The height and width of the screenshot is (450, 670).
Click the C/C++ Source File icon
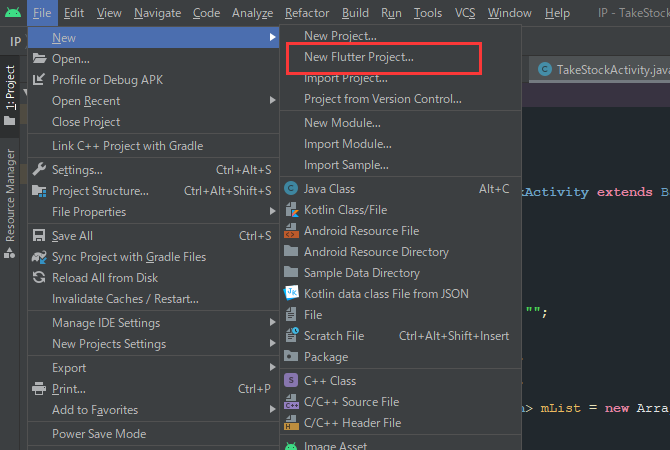291,401
